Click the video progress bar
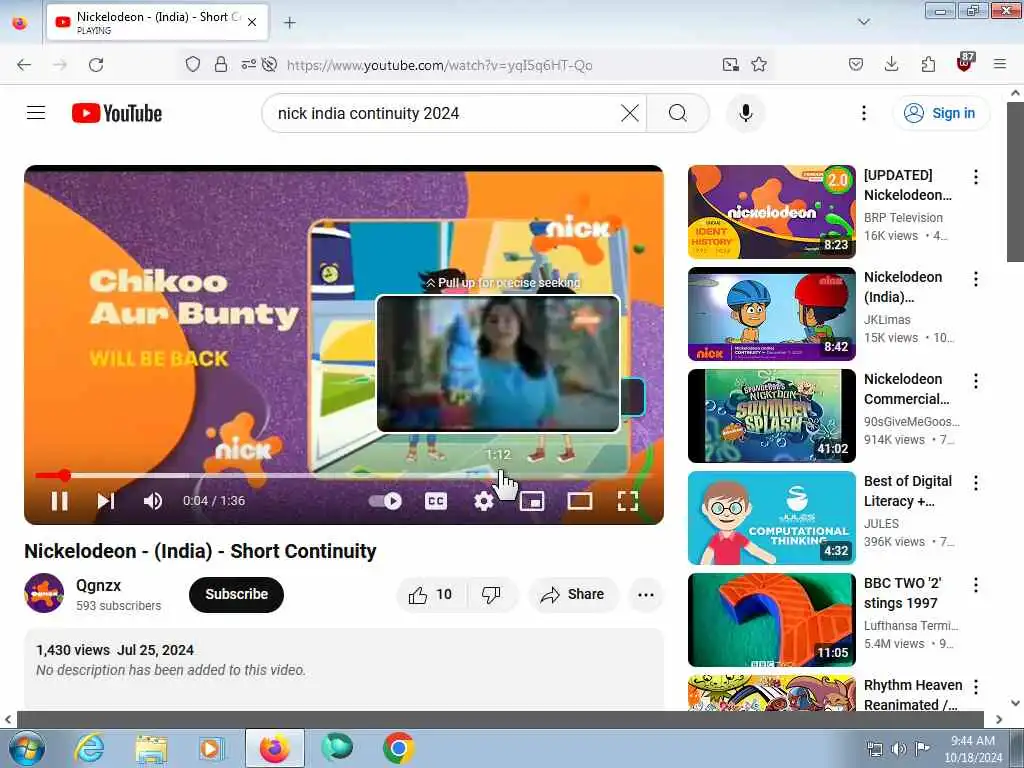 tap(344, 475)
